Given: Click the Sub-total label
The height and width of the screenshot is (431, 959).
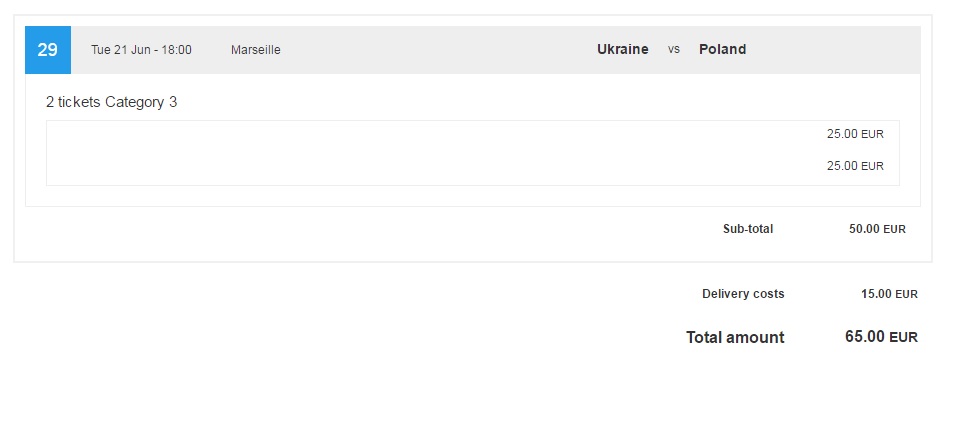Looking at the screenshot, I should [x=748, y=229].
